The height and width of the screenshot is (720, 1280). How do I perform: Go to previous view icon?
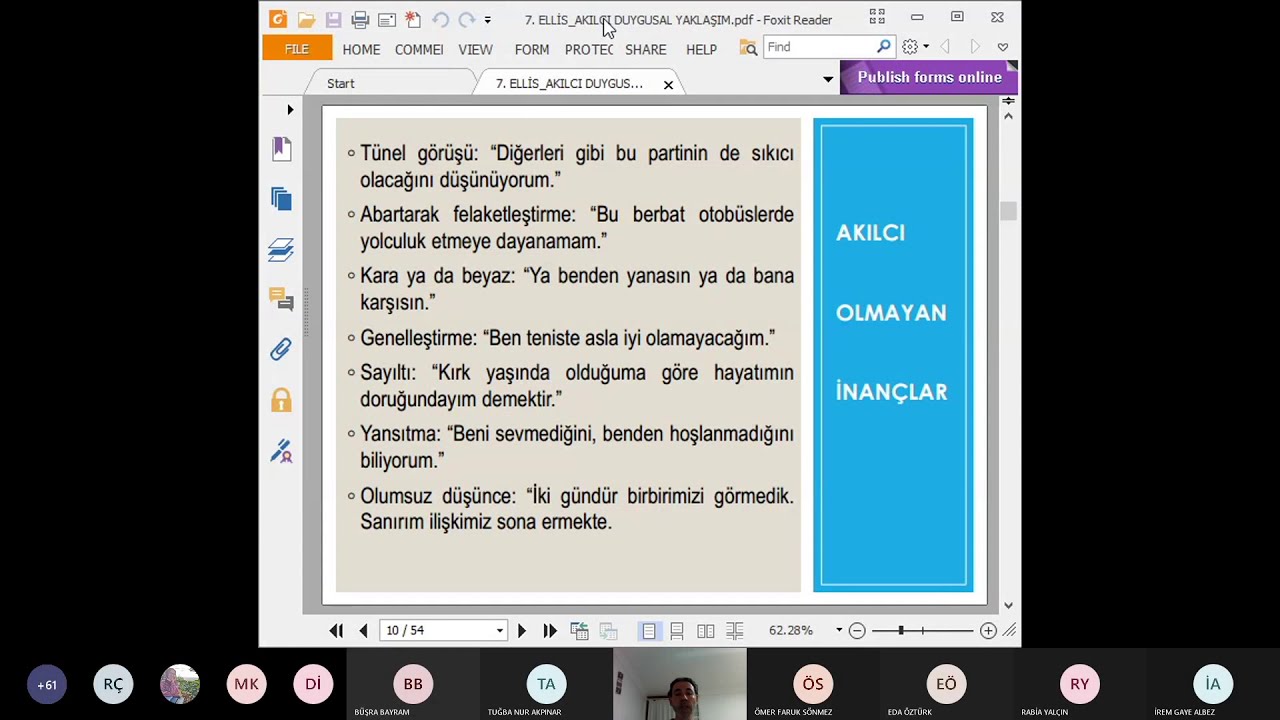click(x=579, y=630)
